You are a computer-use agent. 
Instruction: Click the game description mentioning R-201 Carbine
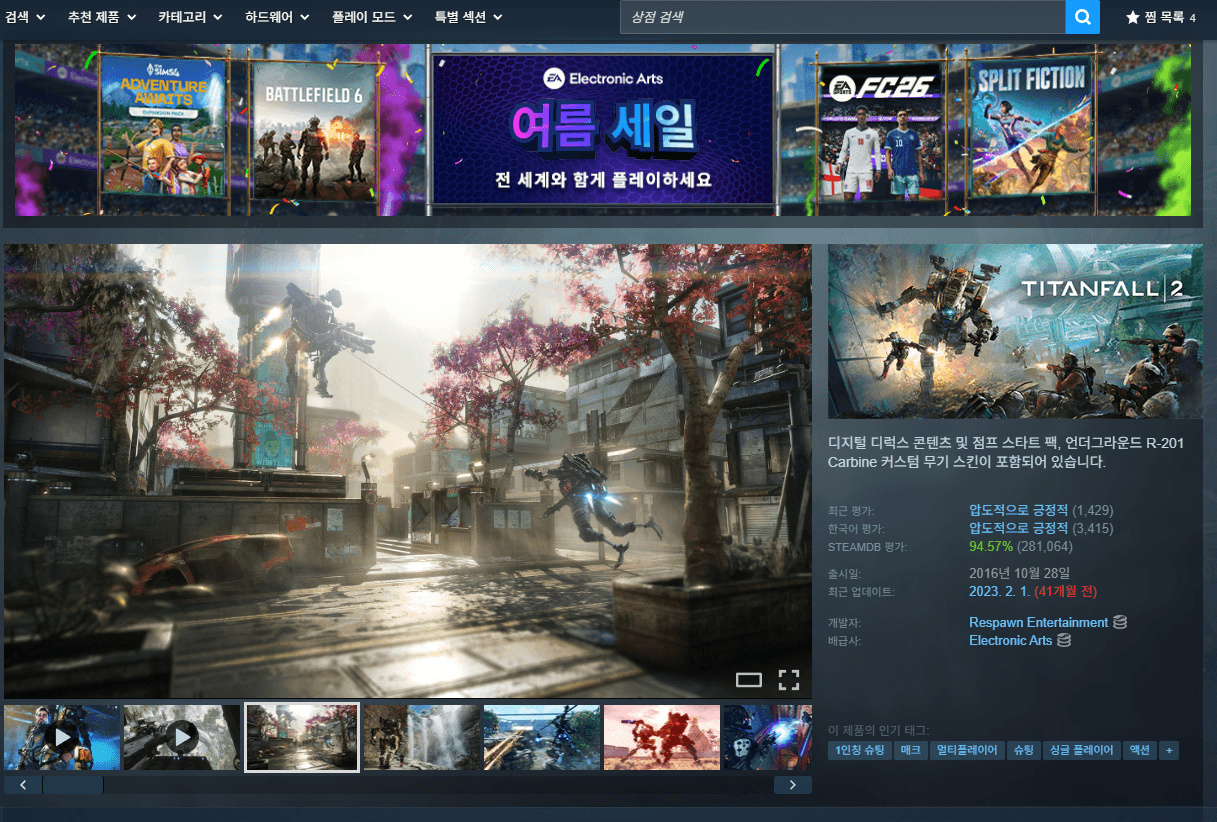tap(1006, 452)
